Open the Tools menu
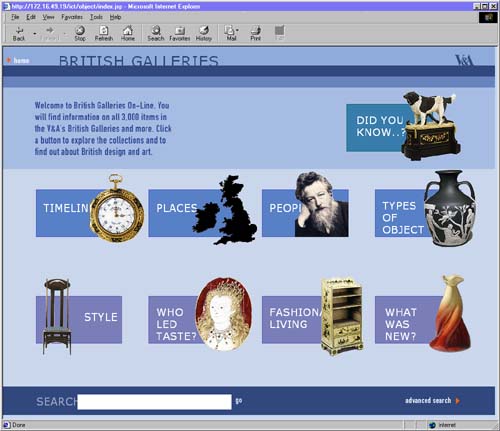Screen dimensions: 500x431 (x=96, y=17)
